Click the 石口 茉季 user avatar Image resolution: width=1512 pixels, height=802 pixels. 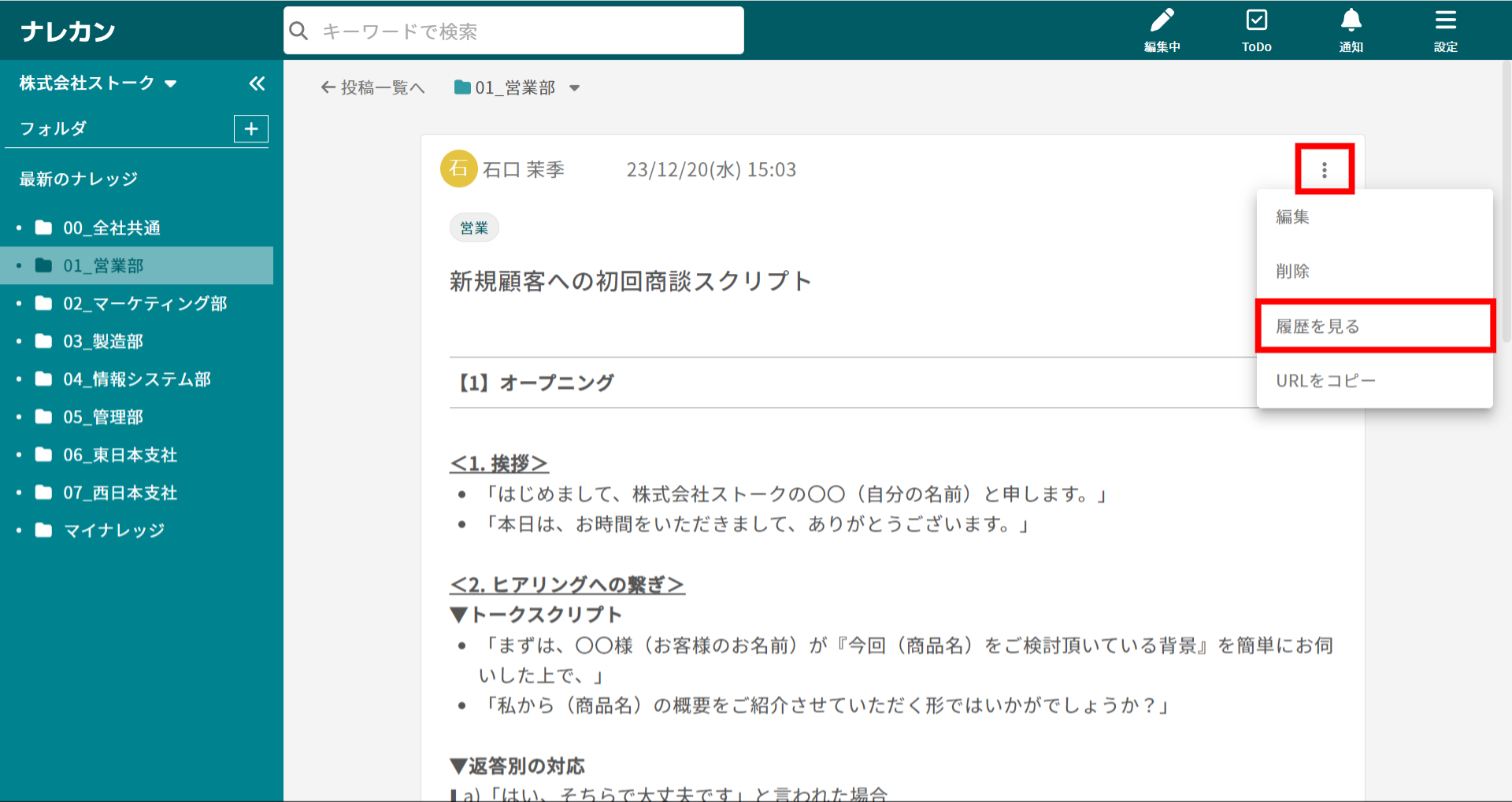(458, 169)
